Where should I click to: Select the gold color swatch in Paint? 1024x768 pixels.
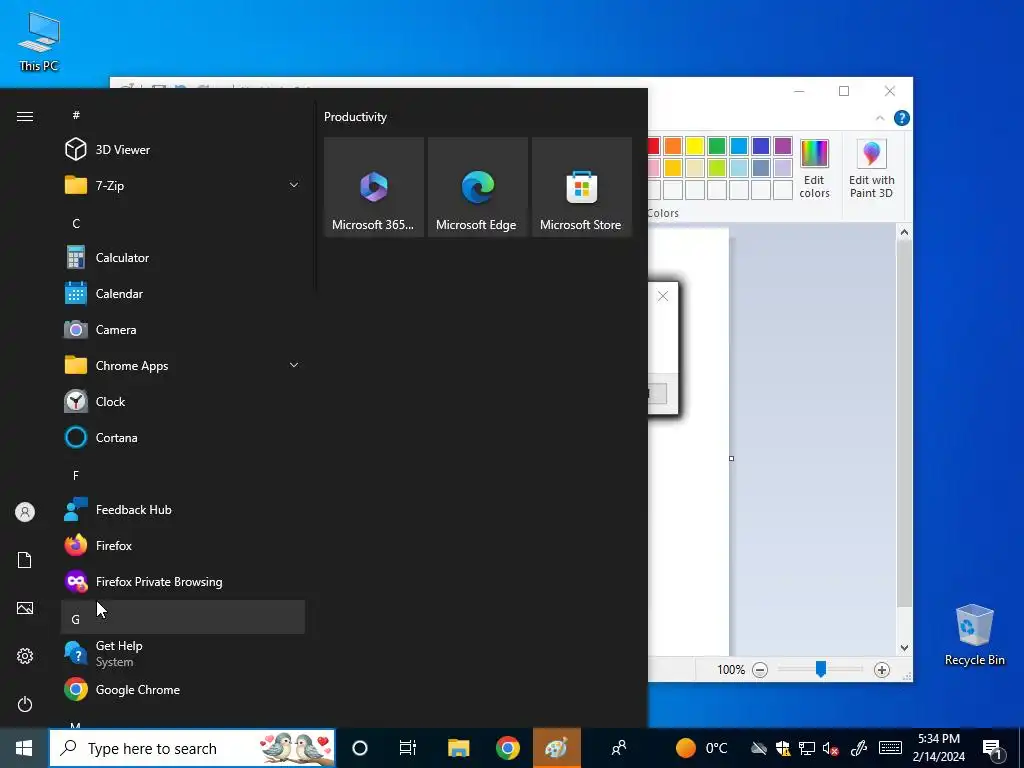(x=673, y=168)
